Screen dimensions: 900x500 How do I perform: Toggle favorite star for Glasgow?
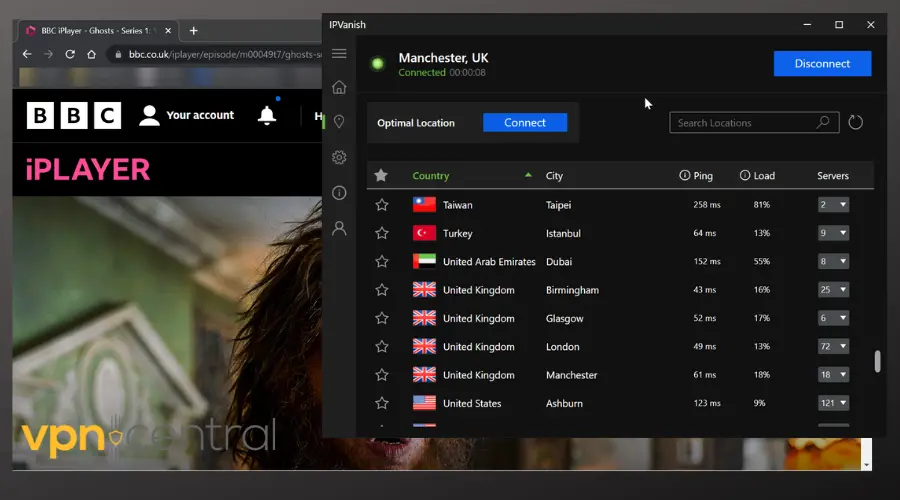[x=382, y=318]
